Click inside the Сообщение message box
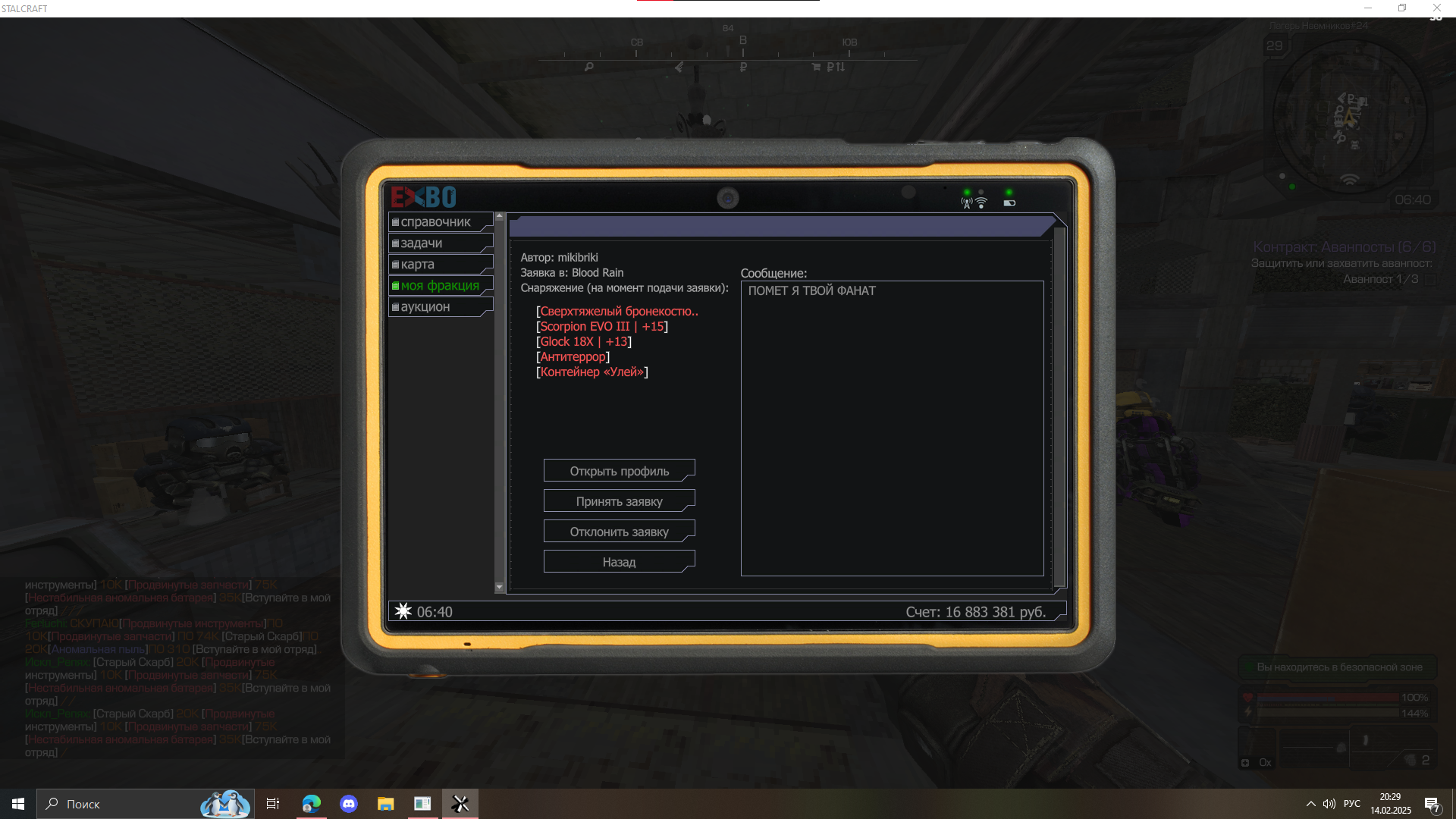The height and width of the screenshot is (819, 1456). [x=892, y=428]
